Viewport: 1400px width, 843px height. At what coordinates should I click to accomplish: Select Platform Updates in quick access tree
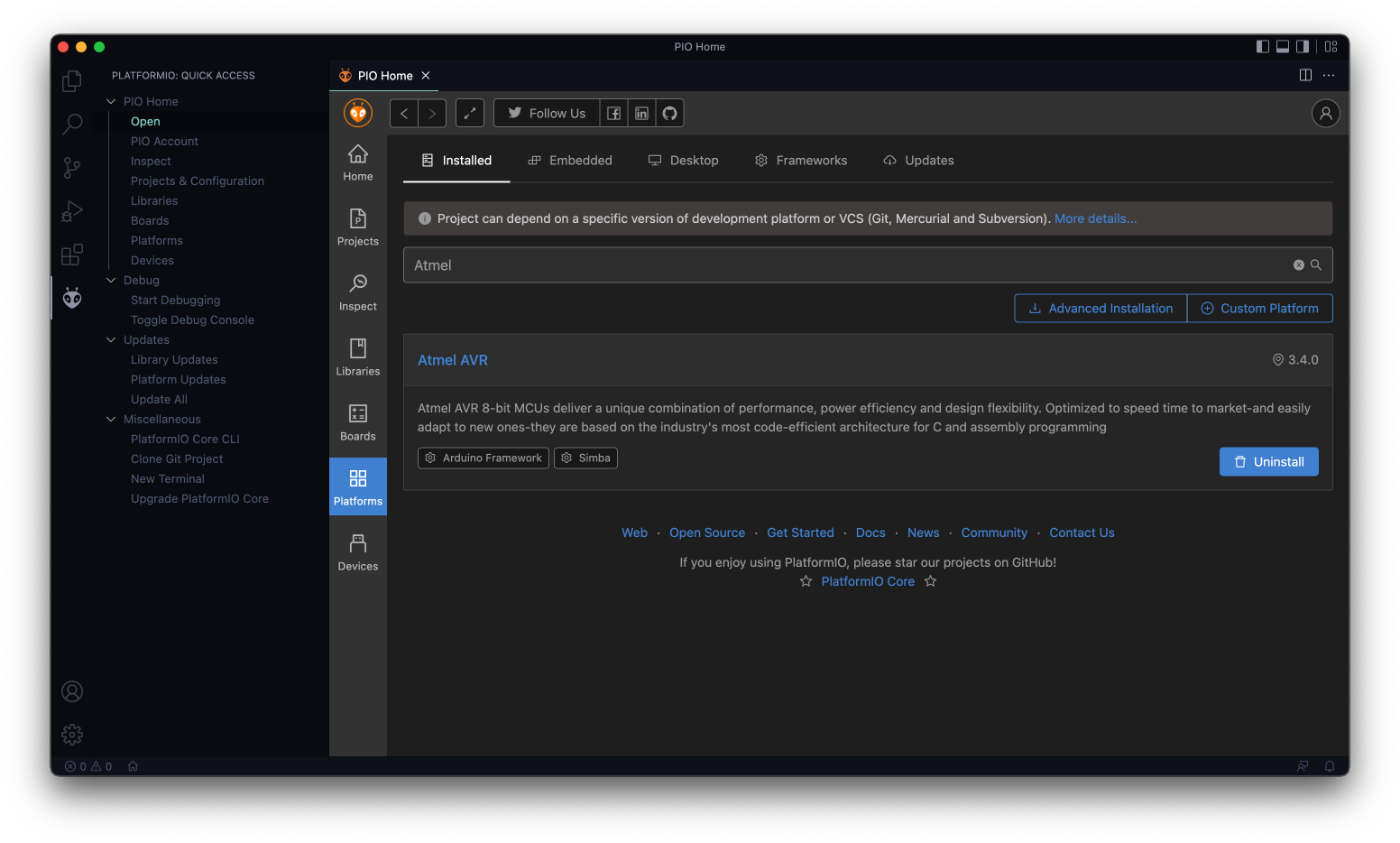coord(179,379)
